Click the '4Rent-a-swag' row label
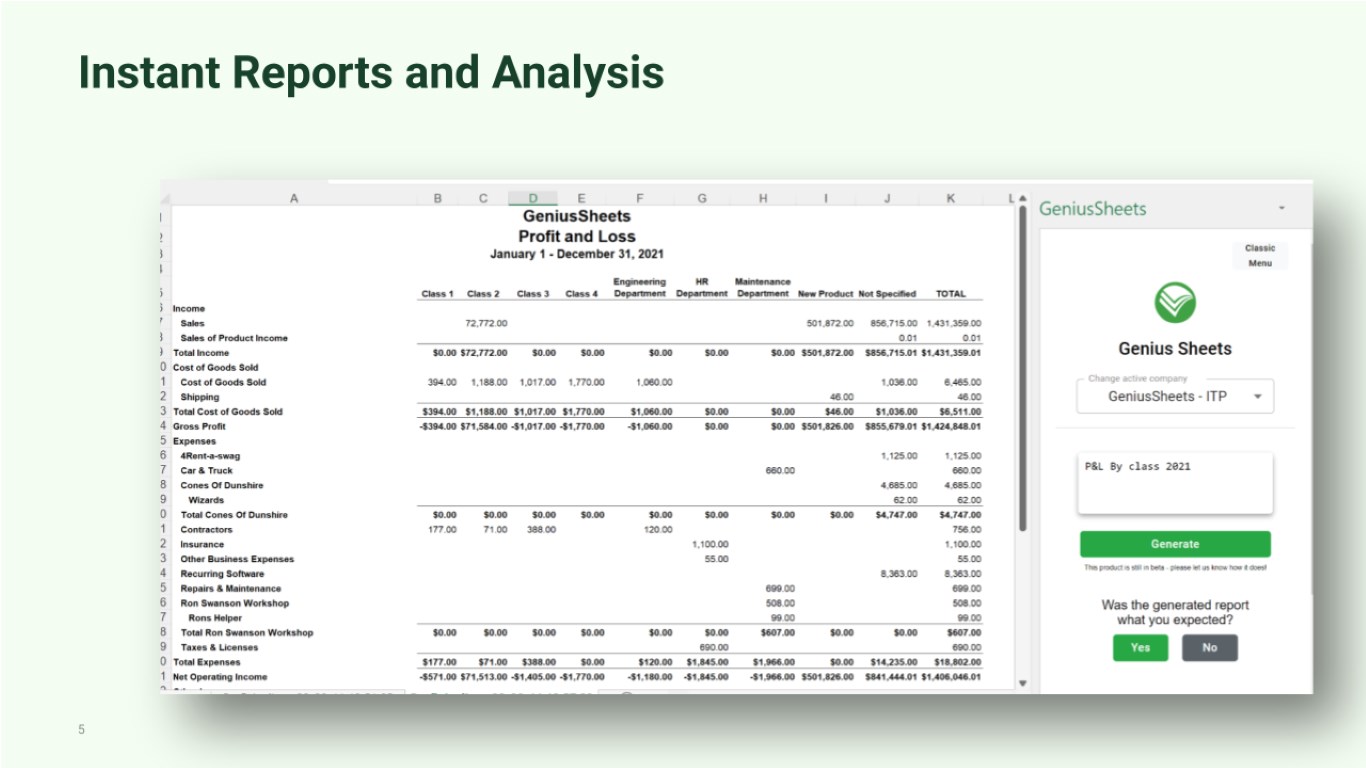Screen dimensions: 1366x768 (x=210, y=456)
